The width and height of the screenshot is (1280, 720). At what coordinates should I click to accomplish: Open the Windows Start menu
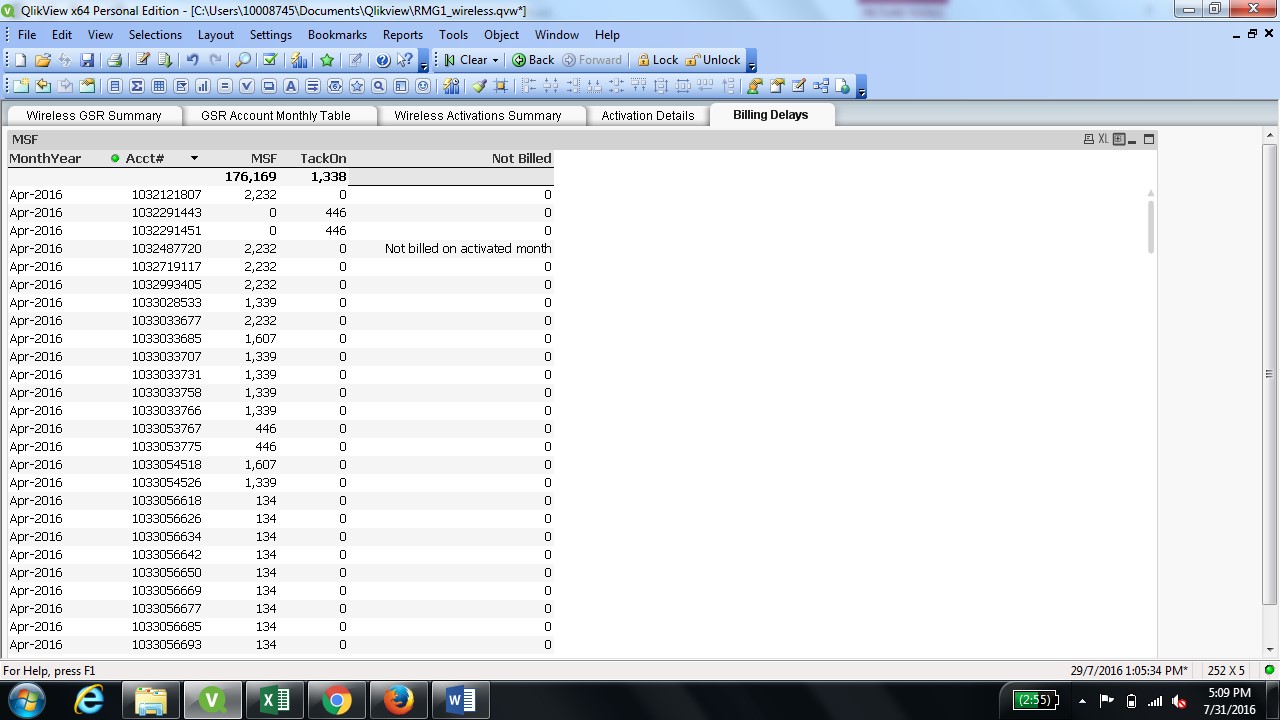coord(25,700)
